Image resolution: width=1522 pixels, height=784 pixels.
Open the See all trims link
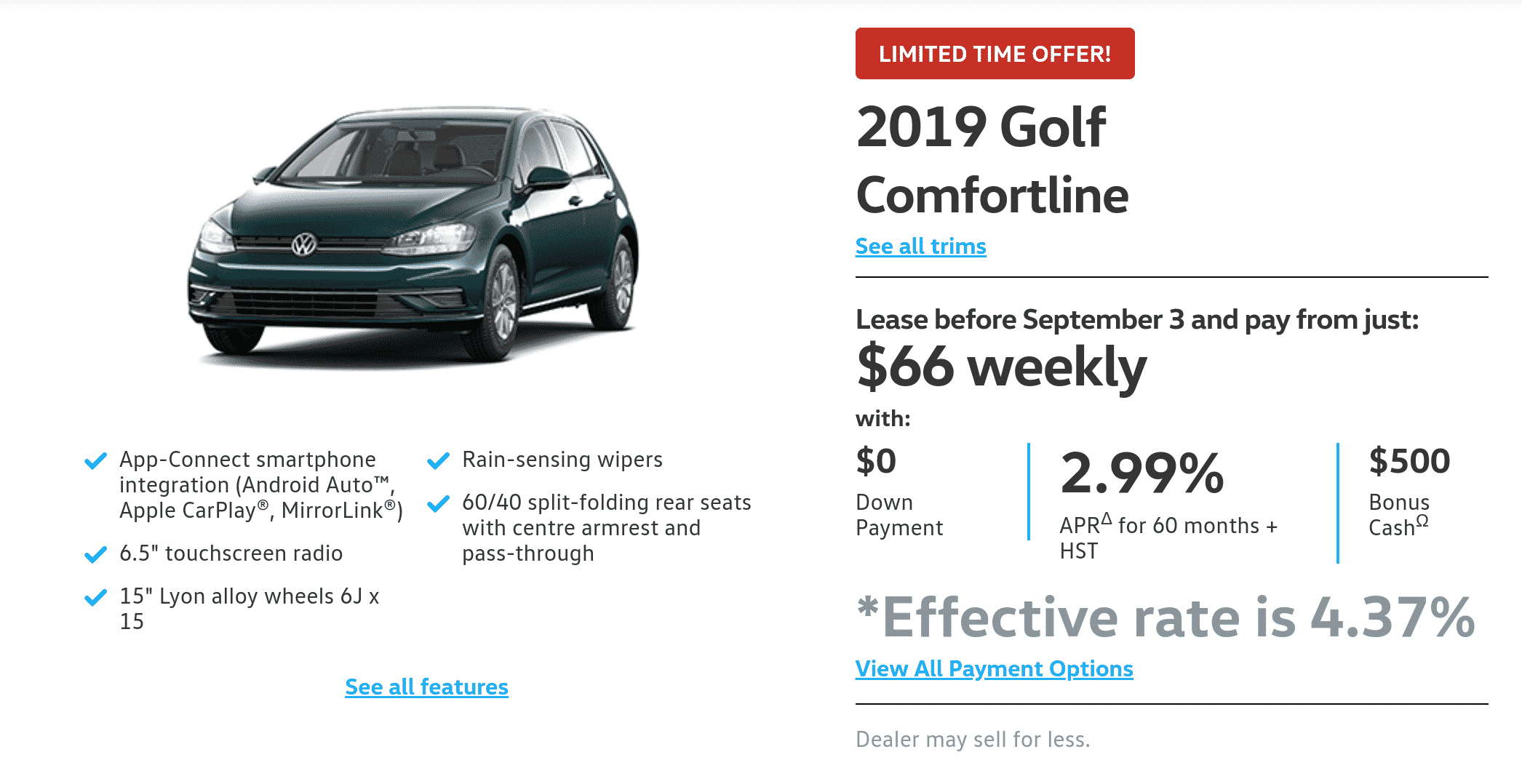pos(920,247)
